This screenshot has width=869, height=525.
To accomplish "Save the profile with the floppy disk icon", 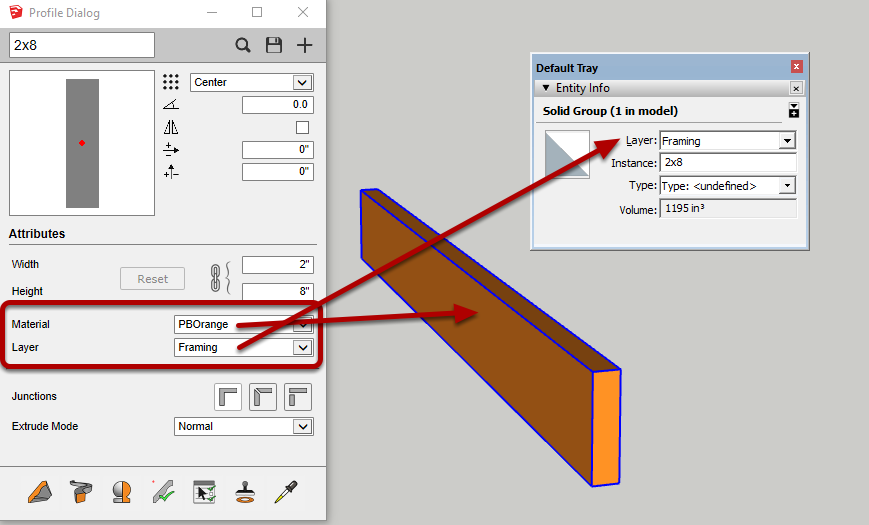I will point(274,45).
